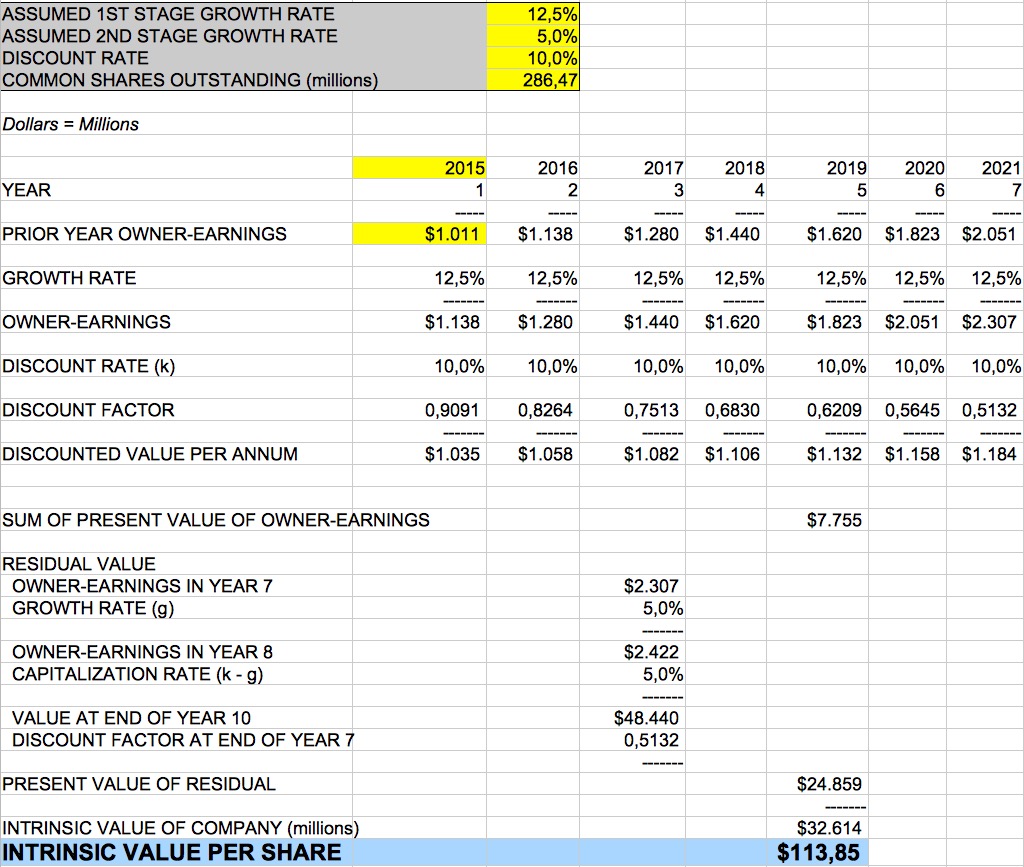Click the ASSUMED 1ST STAGE GROWTH RATE label
The width and height of the screenshot is (1024, 867).
168,14
